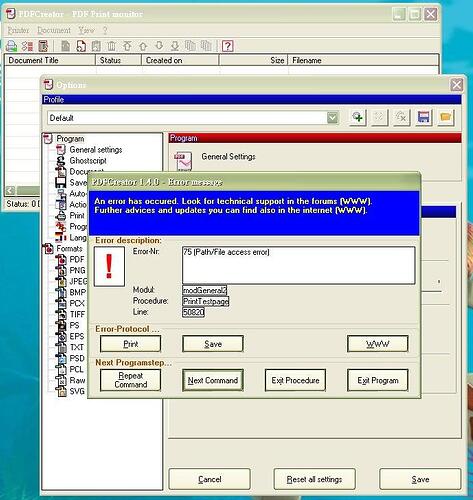Click the WWW button in error dialog
The width and height of the screenshot is (473, 500).
(x=378, y=344)
